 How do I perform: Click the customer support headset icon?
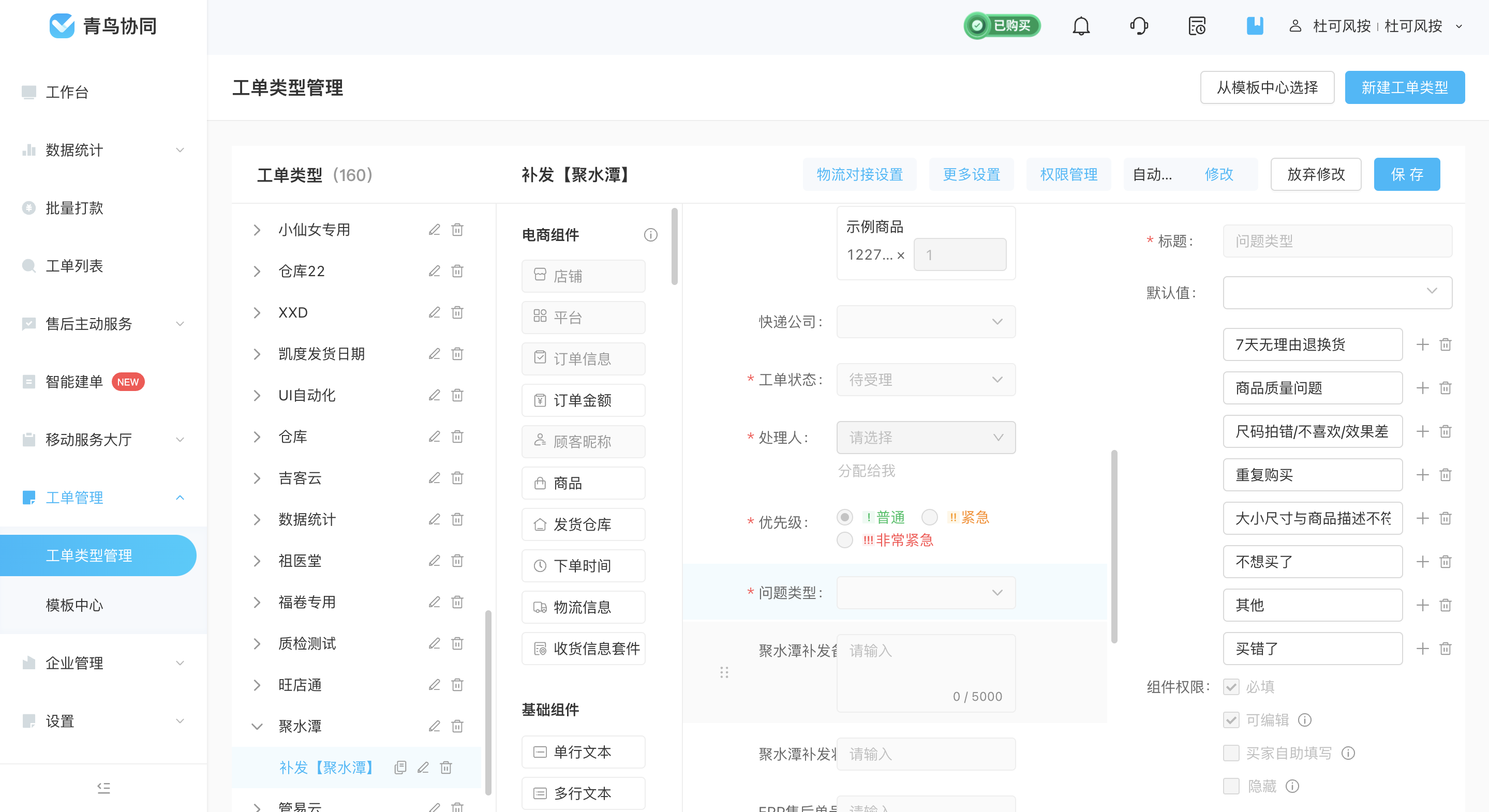1139,26
